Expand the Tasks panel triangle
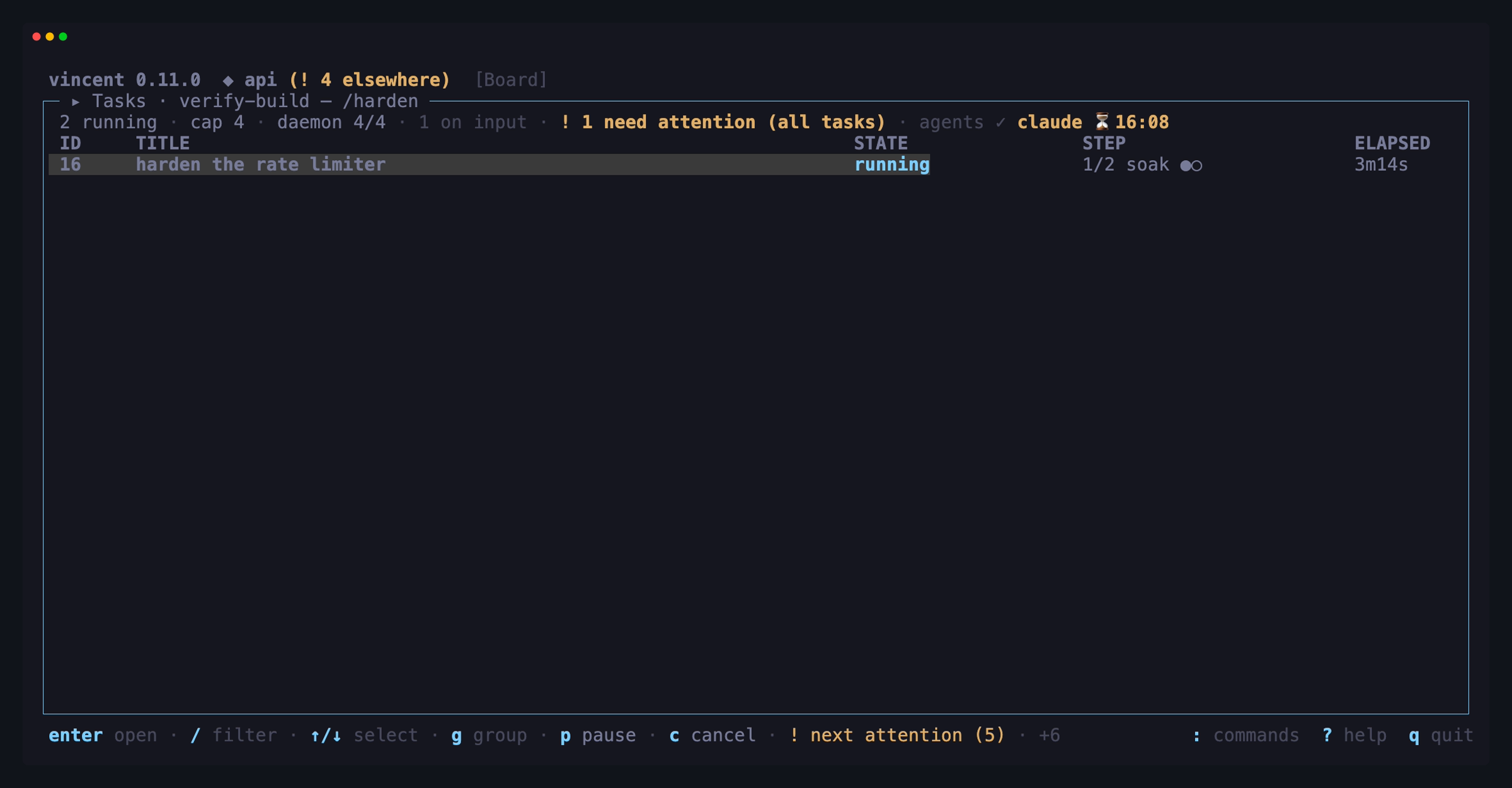The height and width of the screenshot is (788, 1512). [76, 101]
